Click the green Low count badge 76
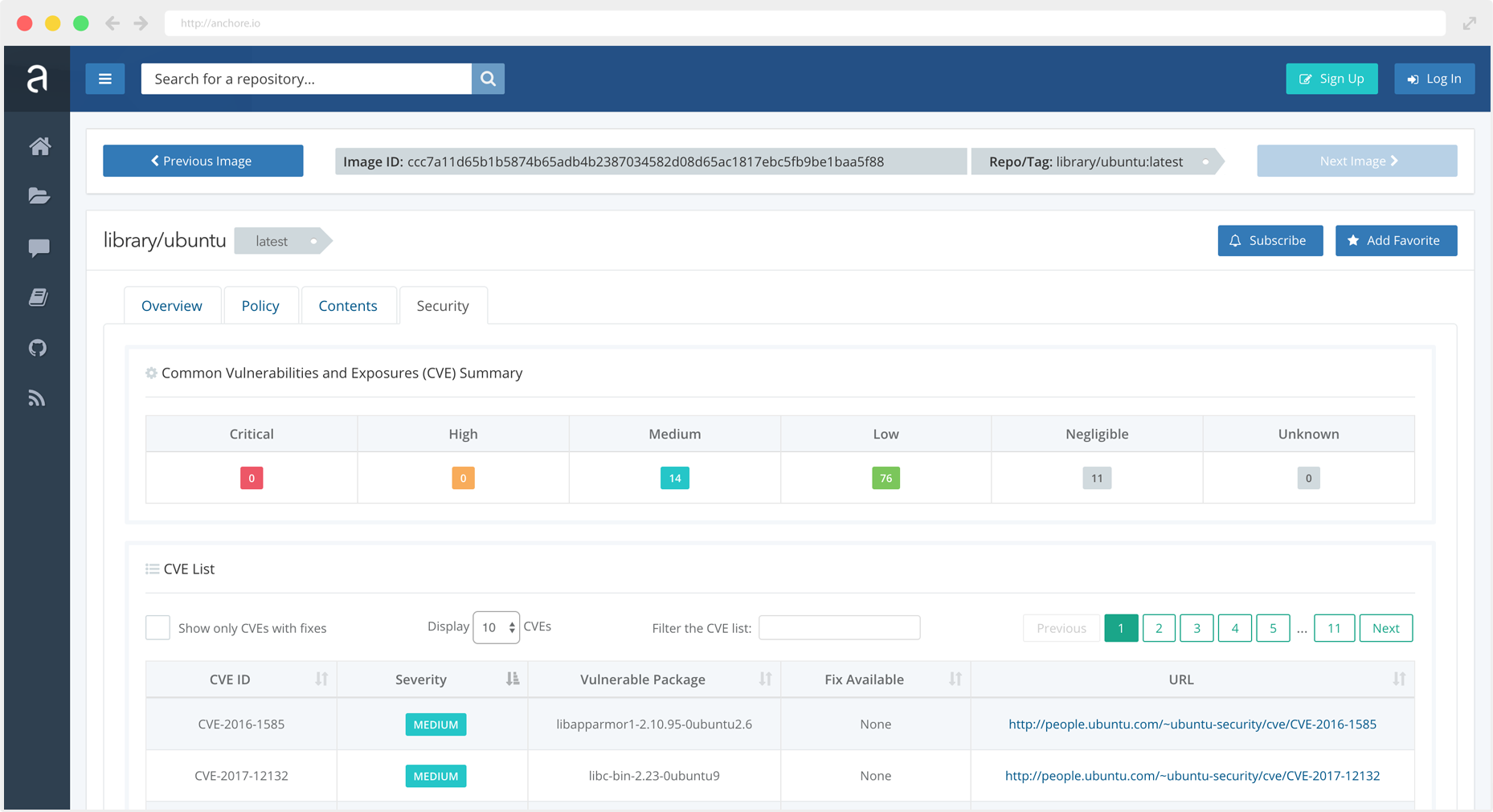The height and width of the screenshot is (812, 1493). [886, 478]
